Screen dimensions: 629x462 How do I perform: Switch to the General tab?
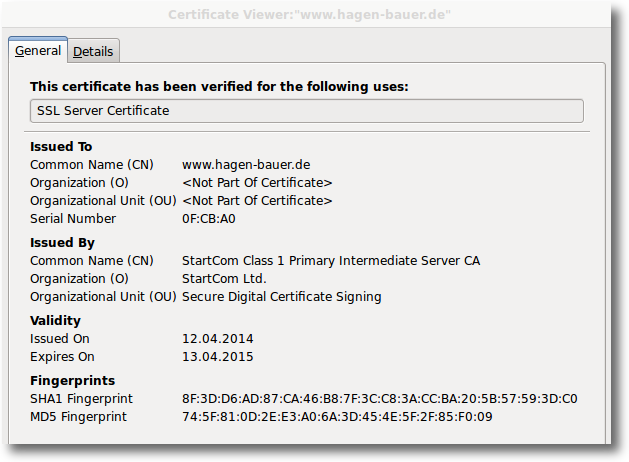tap(38, 50)
